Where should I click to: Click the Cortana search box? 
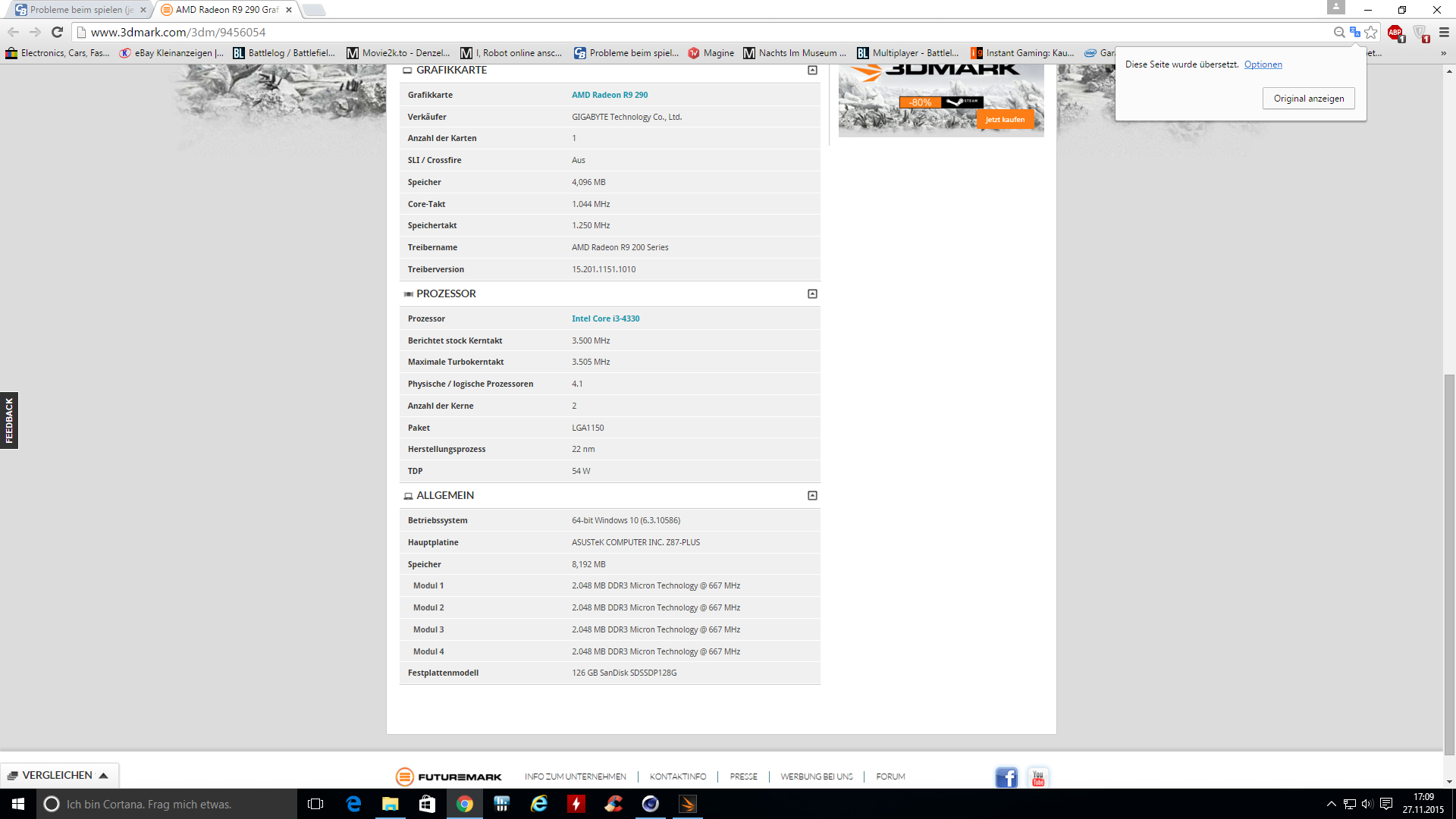point(167,804)
